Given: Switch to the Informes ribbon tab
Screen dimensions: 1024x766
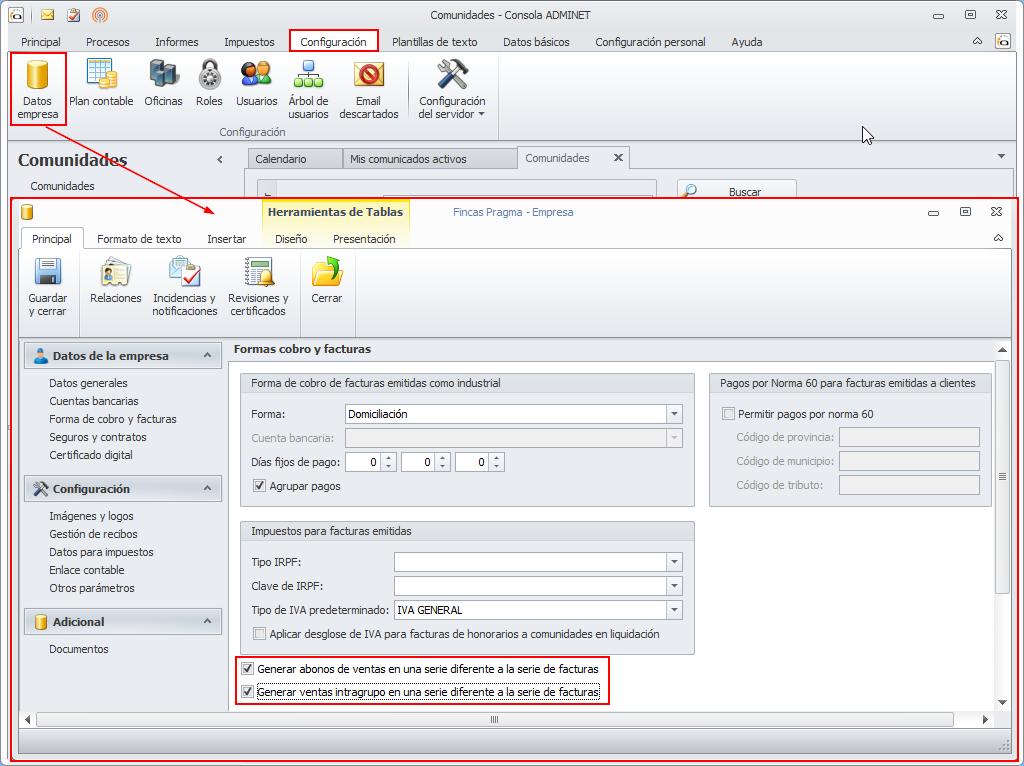Looking at the screenshot, I should [177, 42].
